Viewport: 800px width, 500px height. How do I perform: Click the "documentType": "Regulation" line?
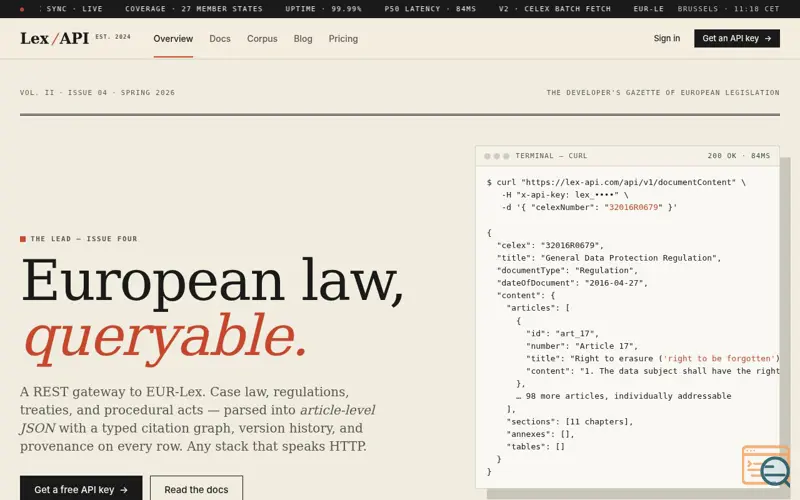click(x=567, y=270)
